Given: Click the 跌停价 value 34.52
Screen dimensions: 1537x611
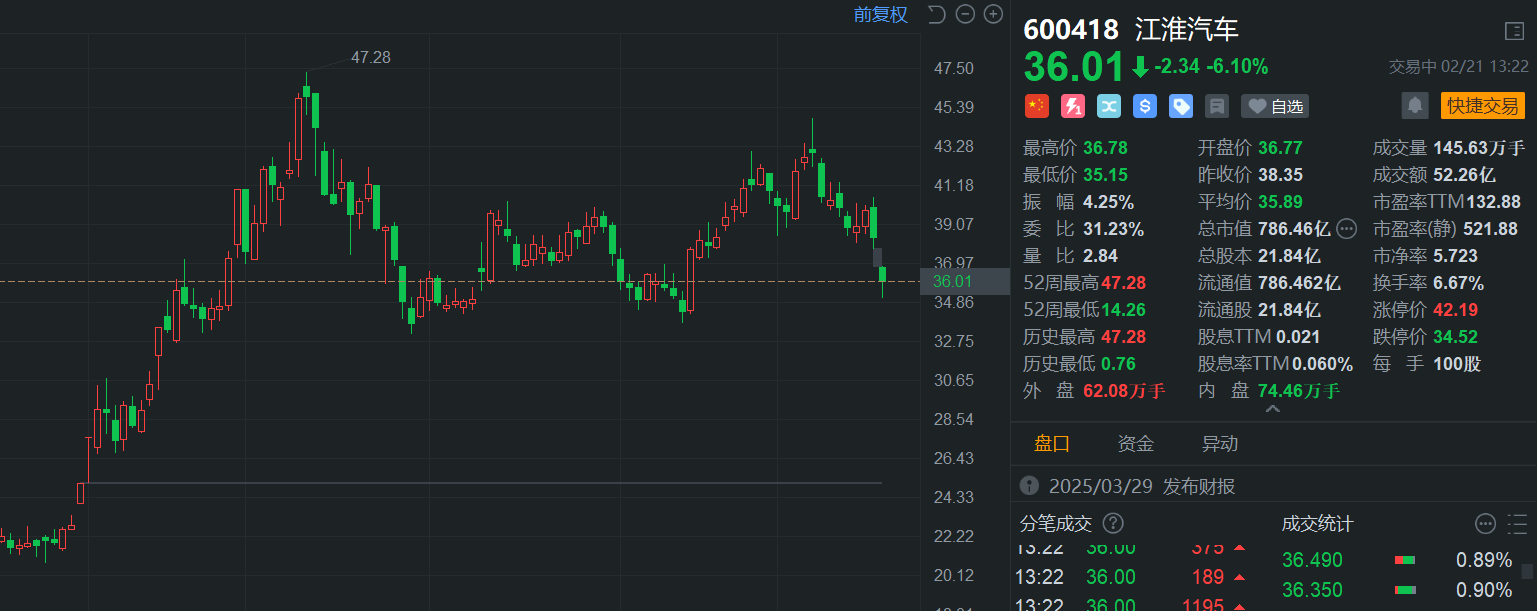Looking at the screenshot, I should tap(1455, 337).
